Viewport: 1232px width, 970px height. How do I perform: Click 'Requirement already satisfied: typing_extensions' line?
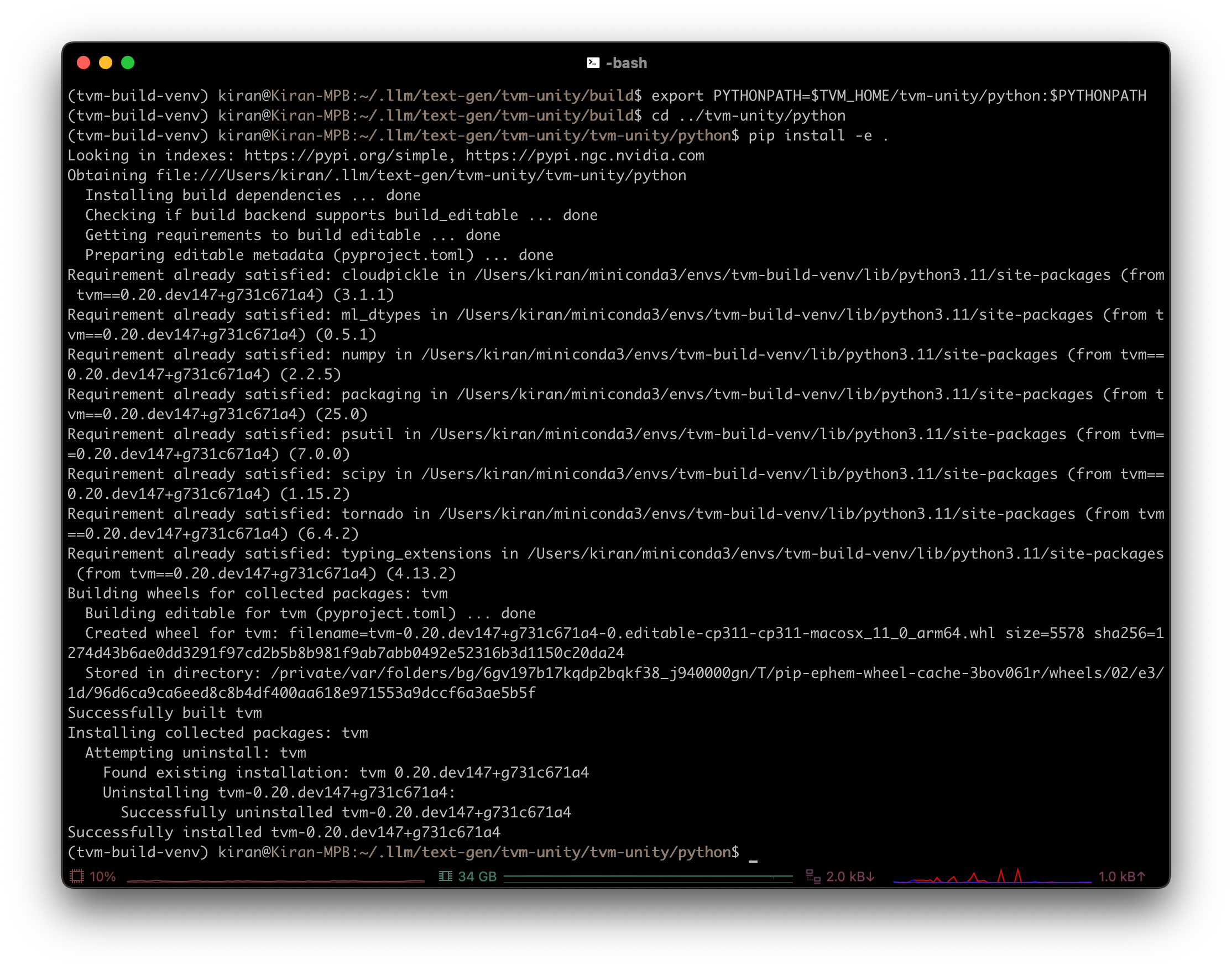[616, 554]
